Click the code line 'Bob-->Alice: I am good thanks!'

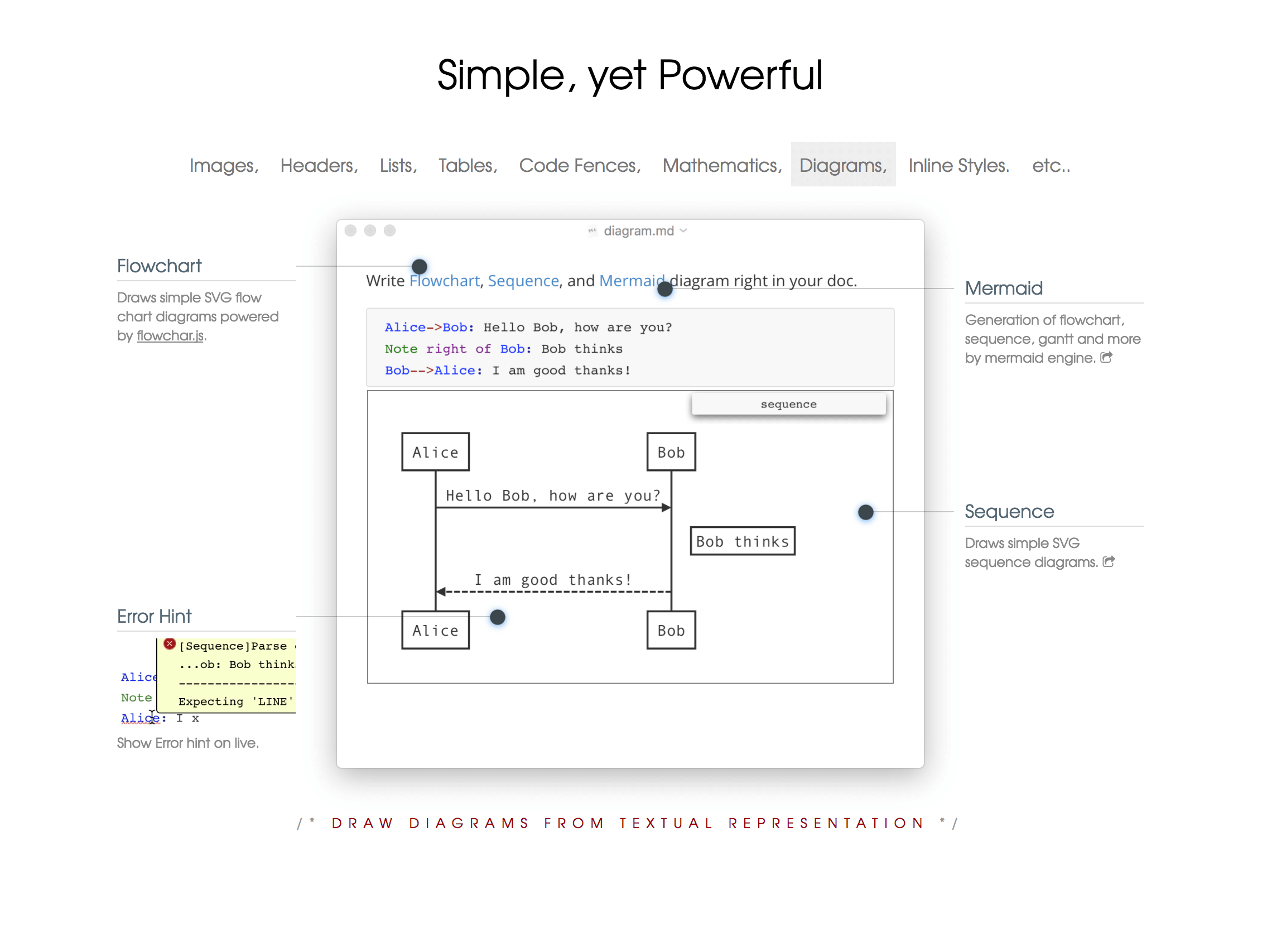[x=508, y=371]
